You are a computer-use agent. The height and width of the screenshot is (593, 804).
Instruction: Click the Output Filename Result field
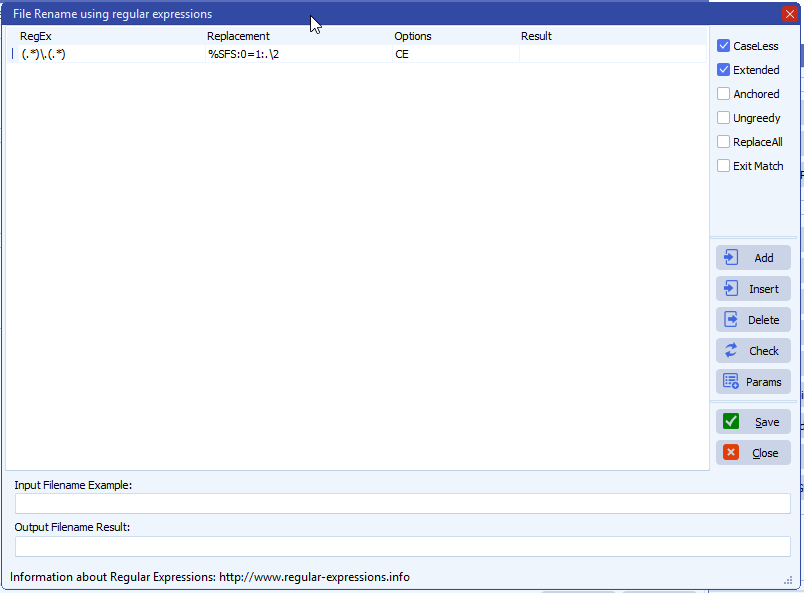pos(403,546)
